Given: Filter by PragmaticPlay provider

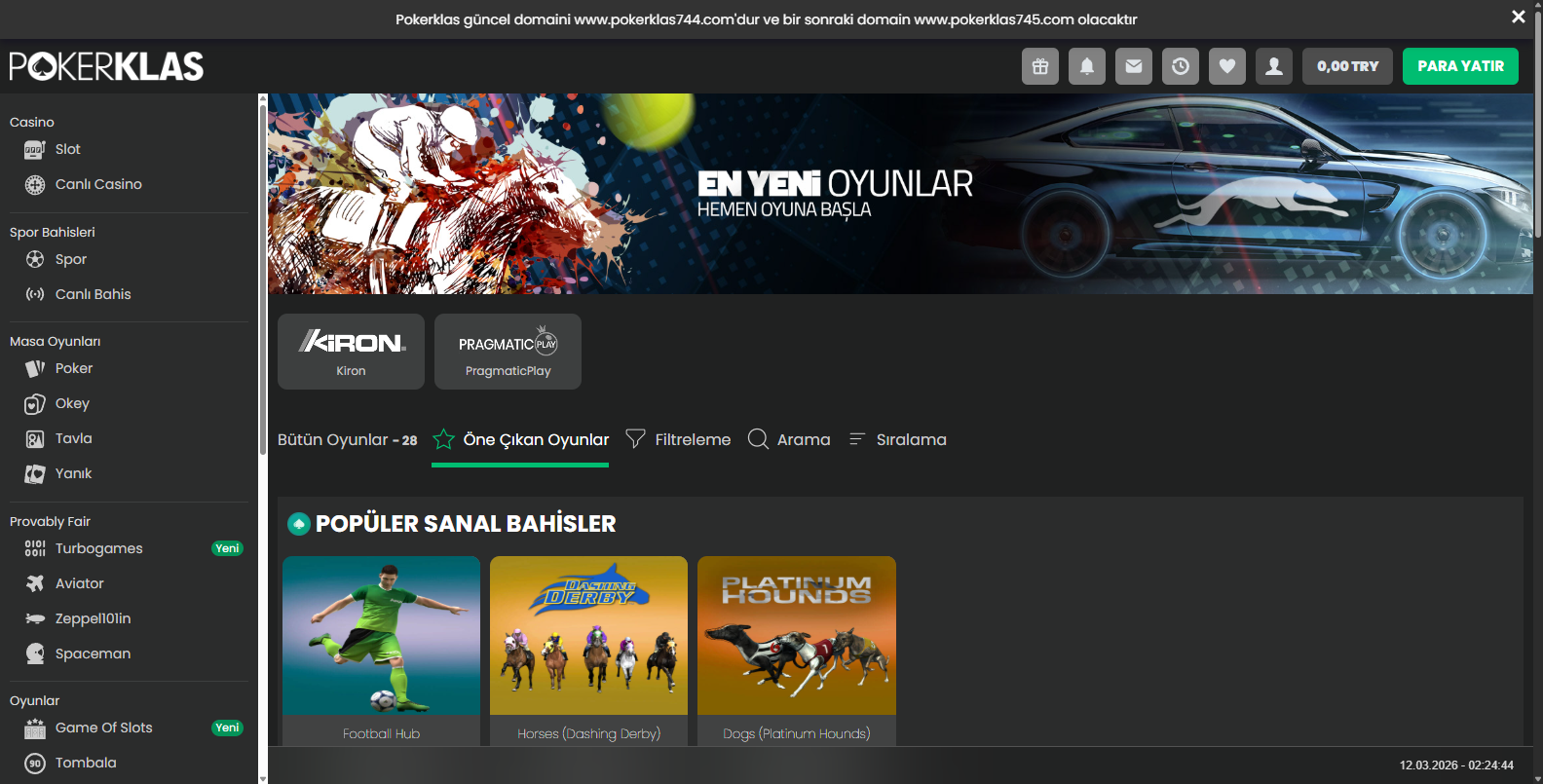Looking at the screenshot, I should 508,352.
